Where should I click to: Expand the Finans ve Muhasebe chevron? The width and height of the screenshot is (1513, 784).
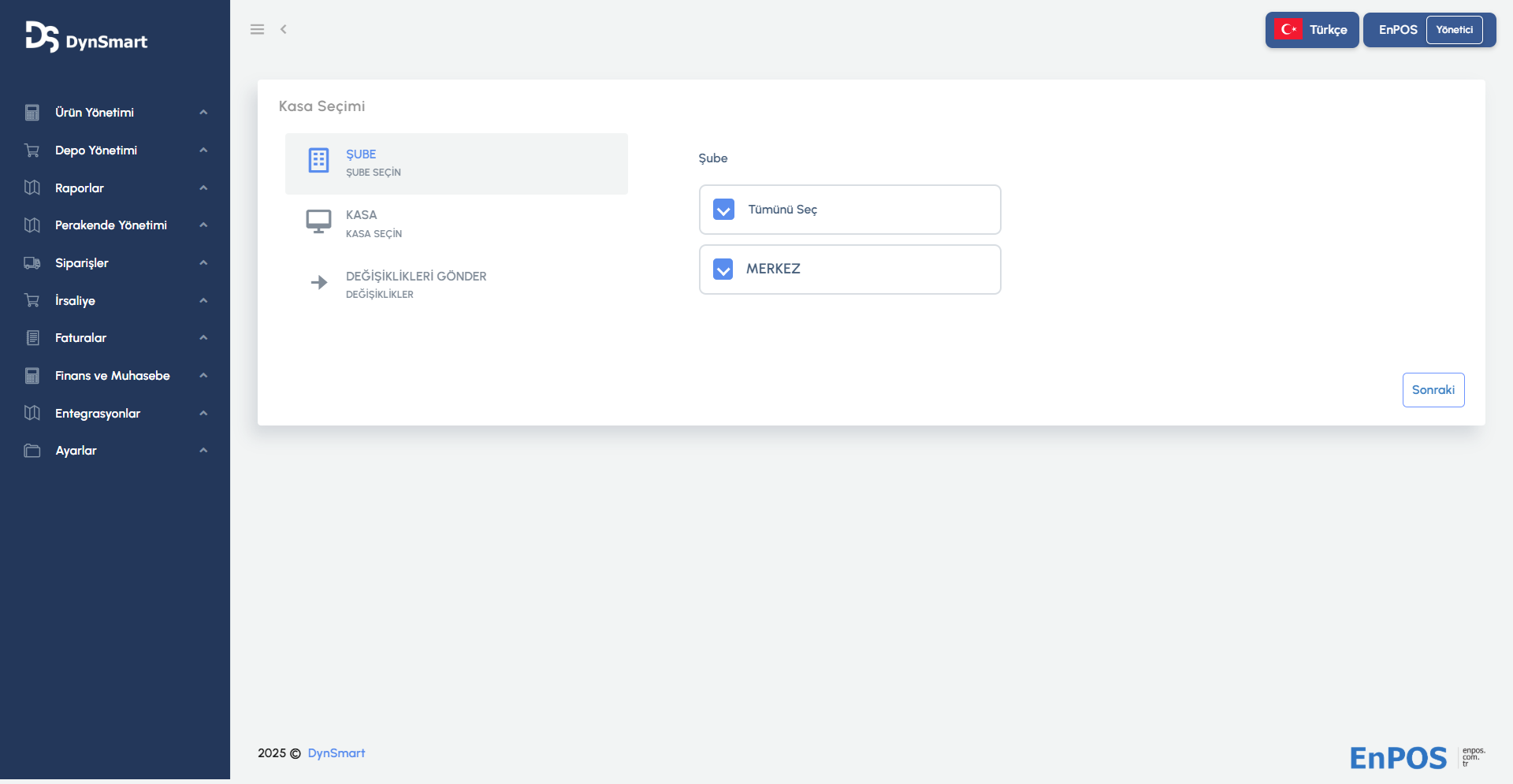point(203,376)
